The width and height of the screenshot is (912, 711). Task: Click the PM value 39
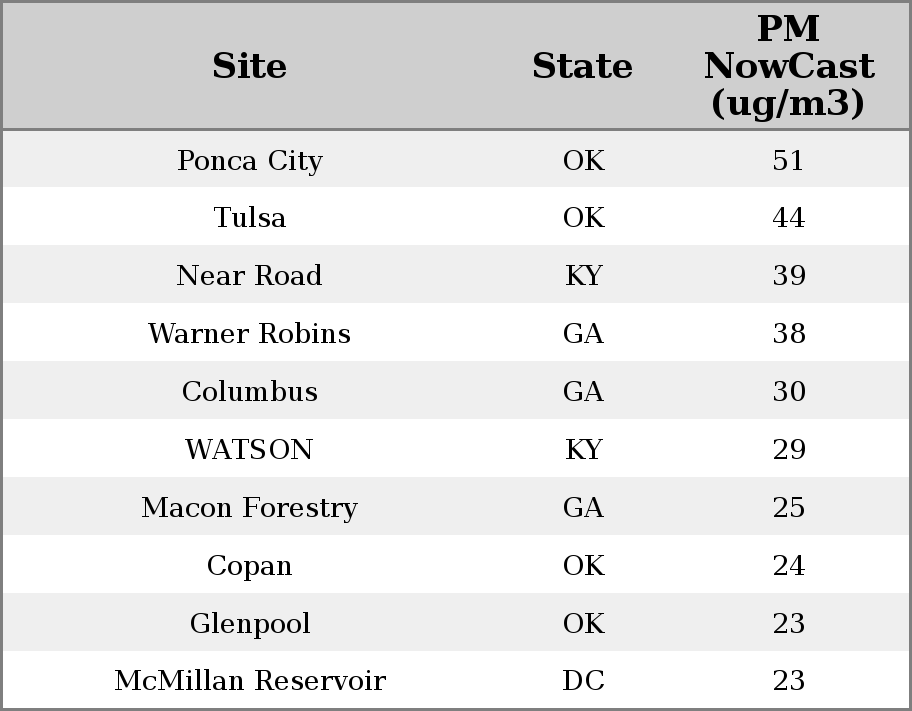788,276
